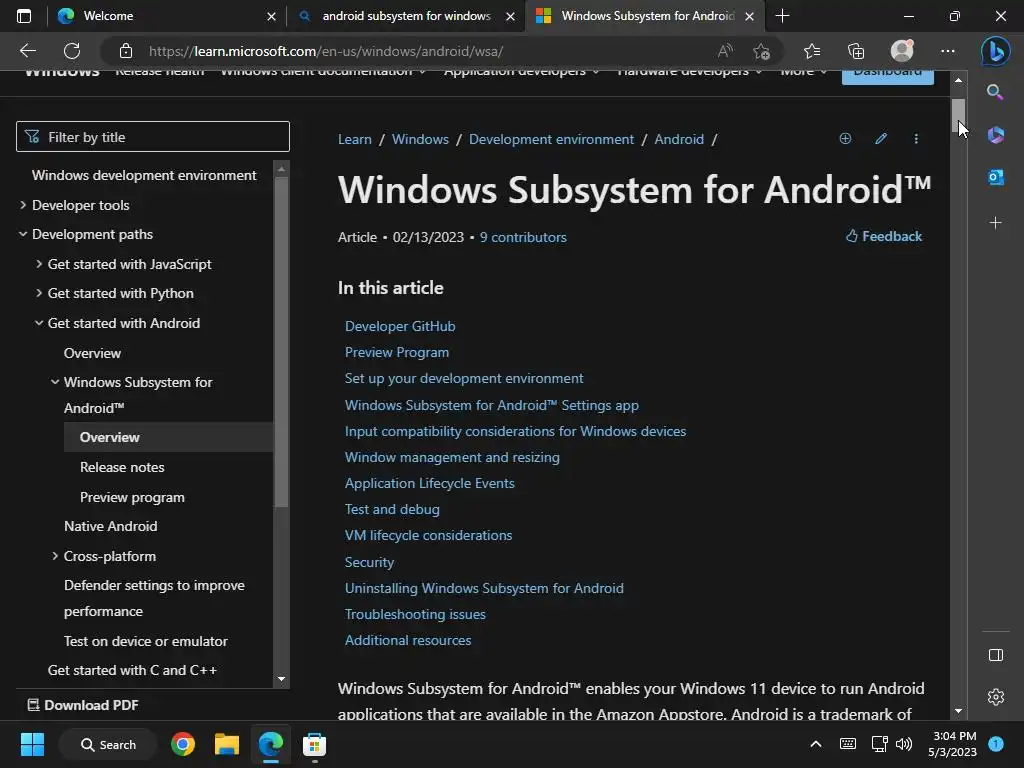Image resolution: width=1024 pixels, height=768 pixels.
Task: Open sidebar settings gear icon
Action: coord(996,697)
